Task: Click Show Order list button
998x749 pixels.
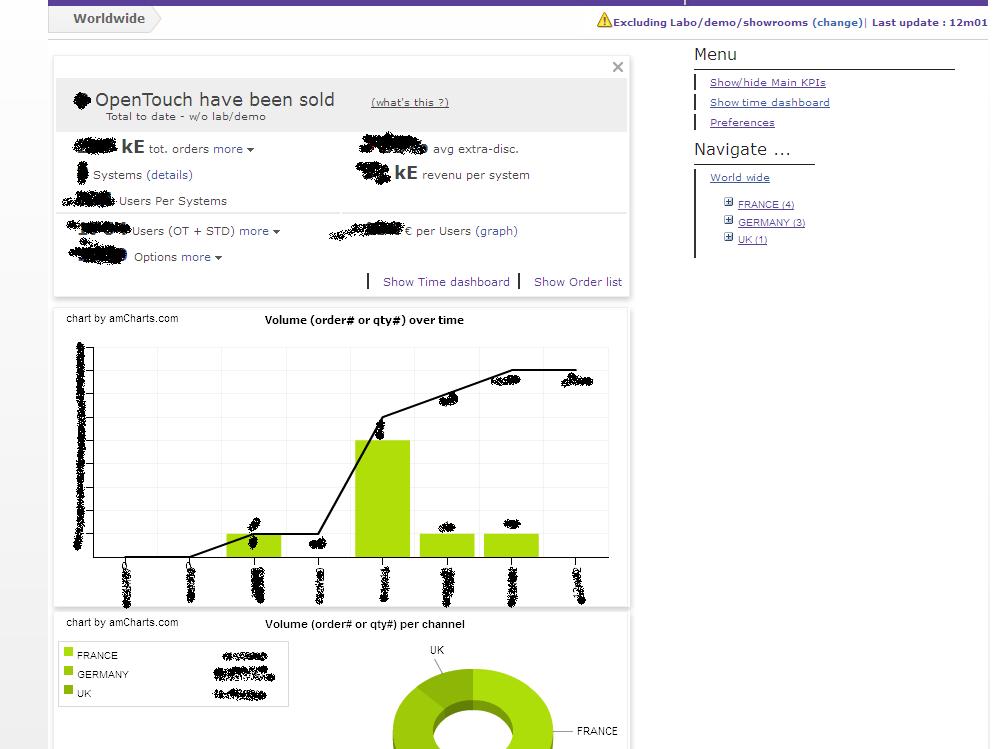Action: (578, 282)
